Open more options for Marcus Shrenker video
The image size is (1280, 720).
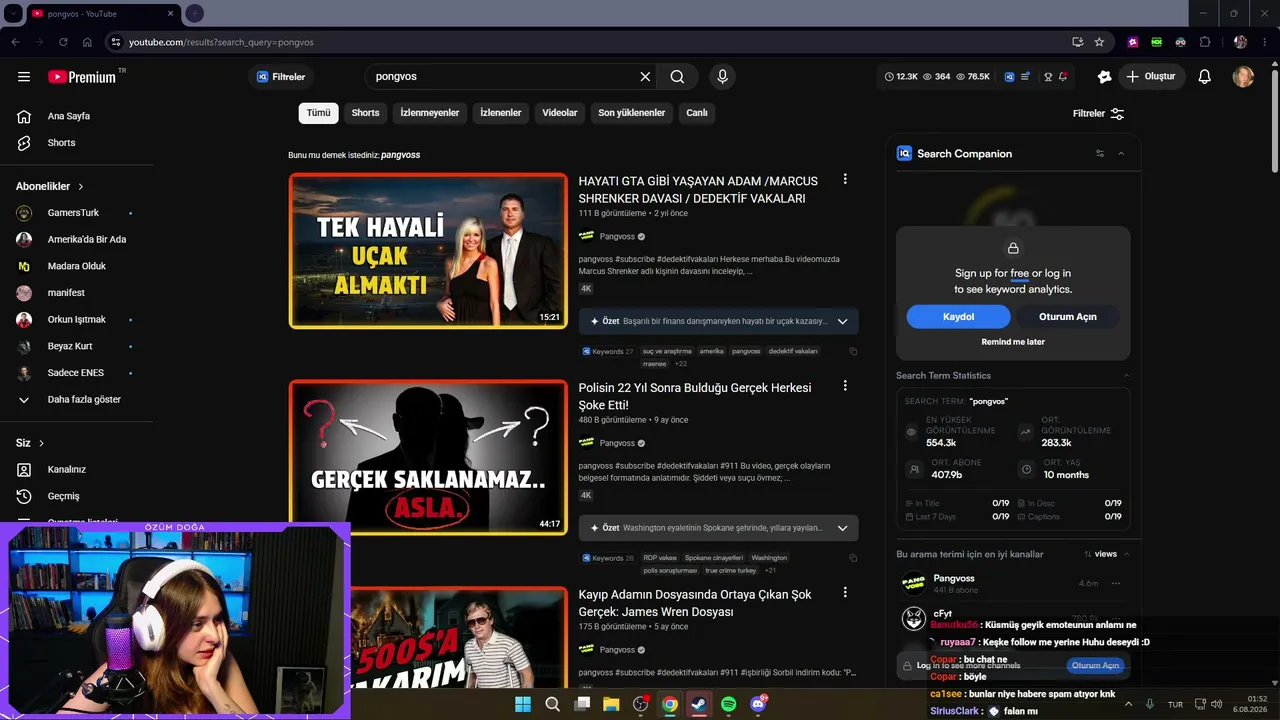point(845,179)
